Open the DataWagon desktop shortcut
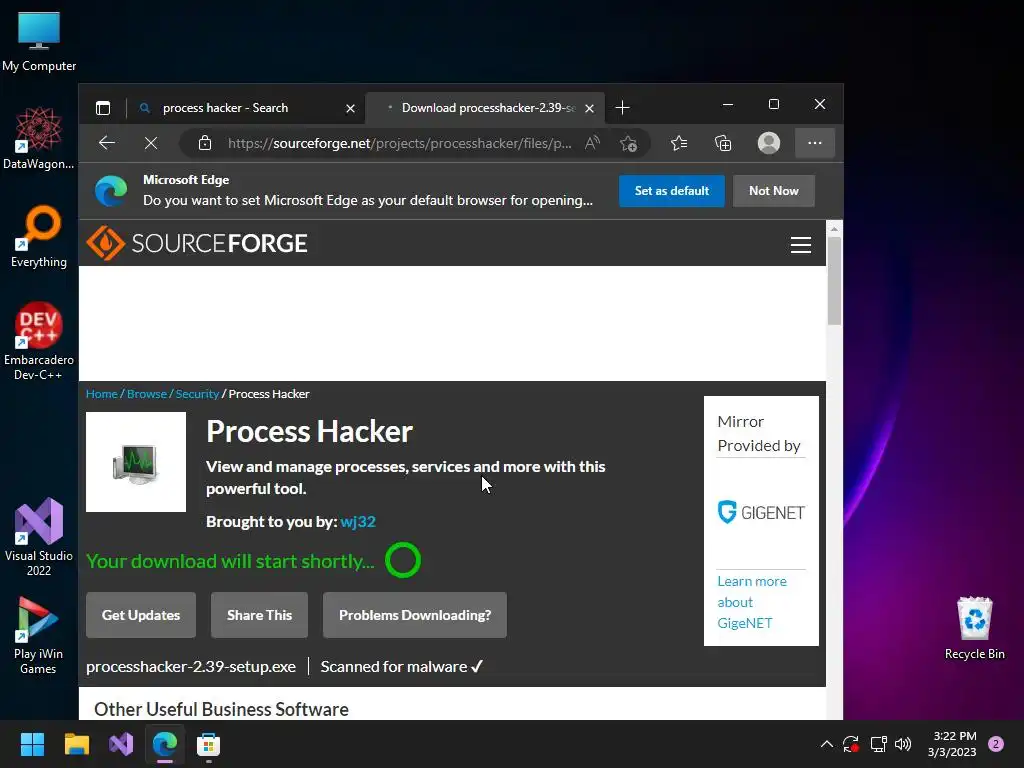This screenshot has height=768, width=1024. pyautogui.click(x=39, y=138)
